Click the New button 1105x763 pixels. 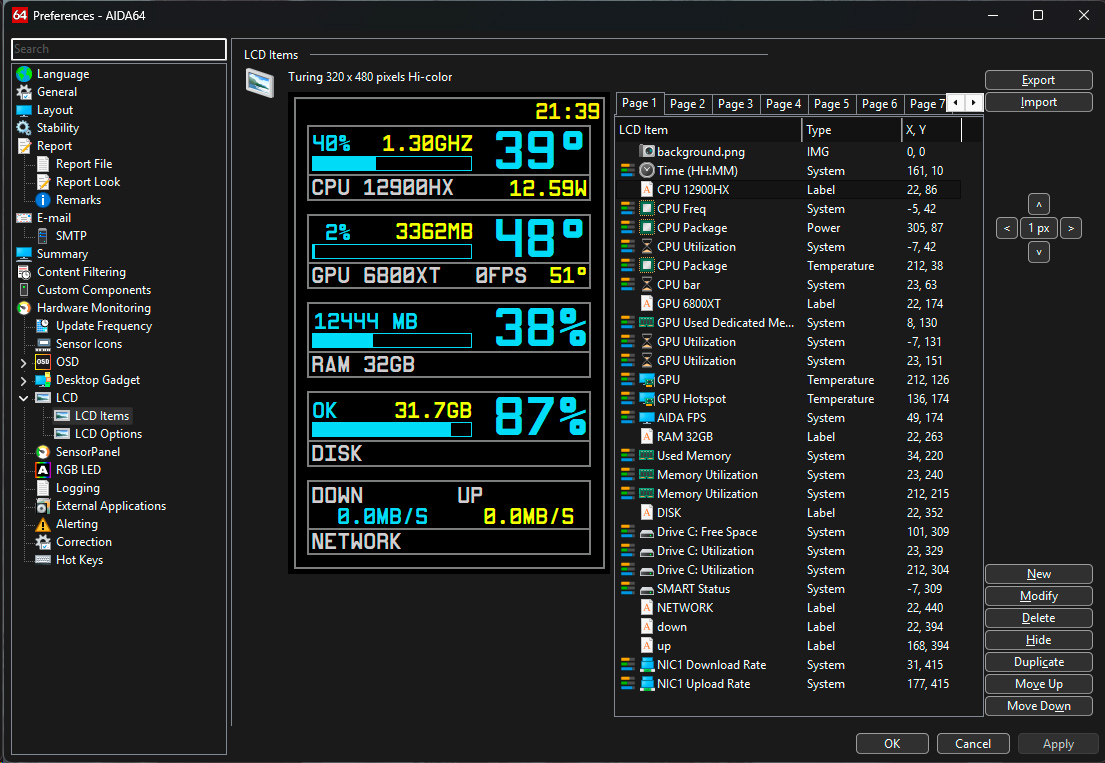click(x=1039, y=574)
